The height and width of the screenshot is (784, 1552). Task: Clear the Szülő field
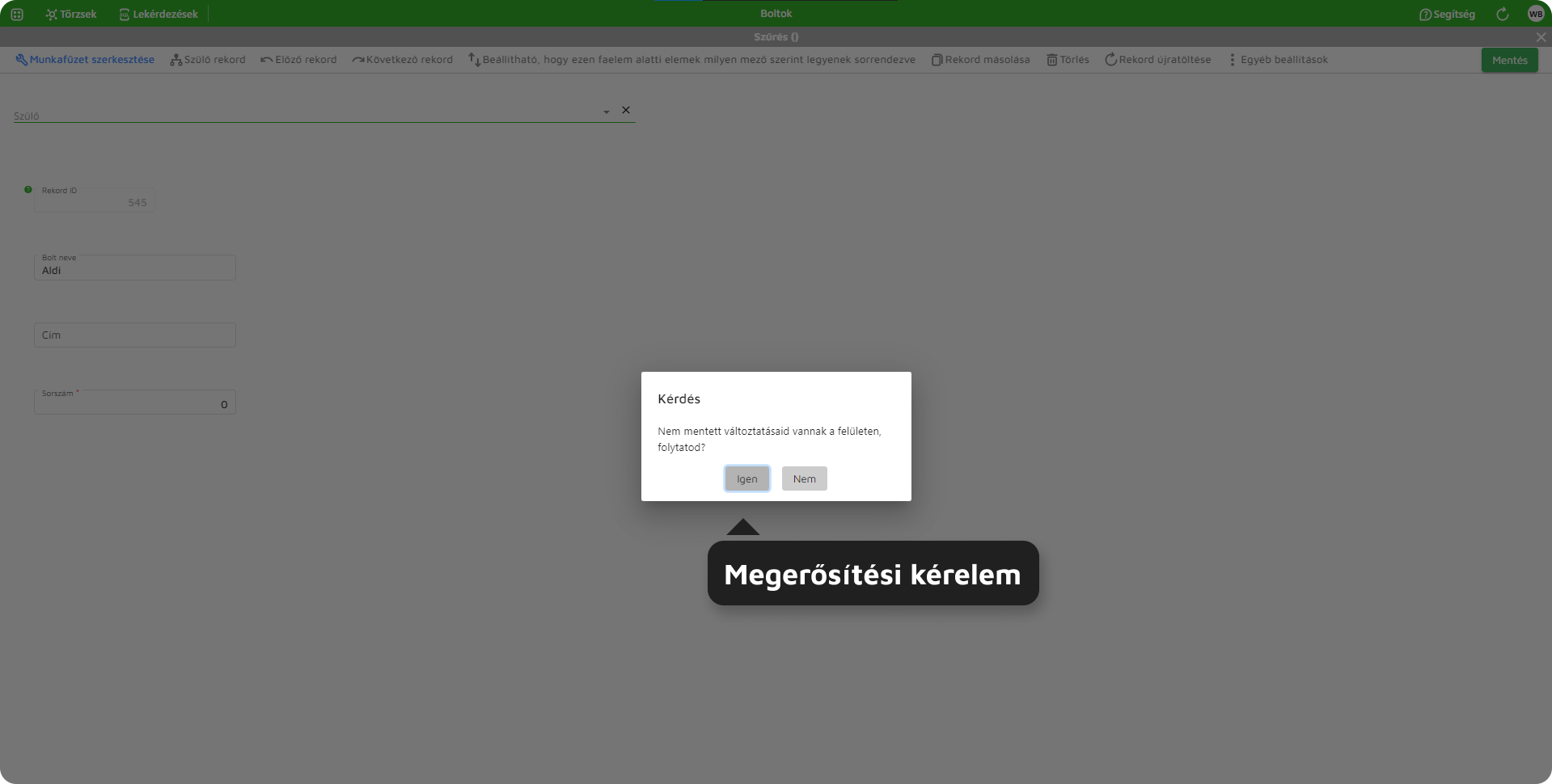coord(626,110)
